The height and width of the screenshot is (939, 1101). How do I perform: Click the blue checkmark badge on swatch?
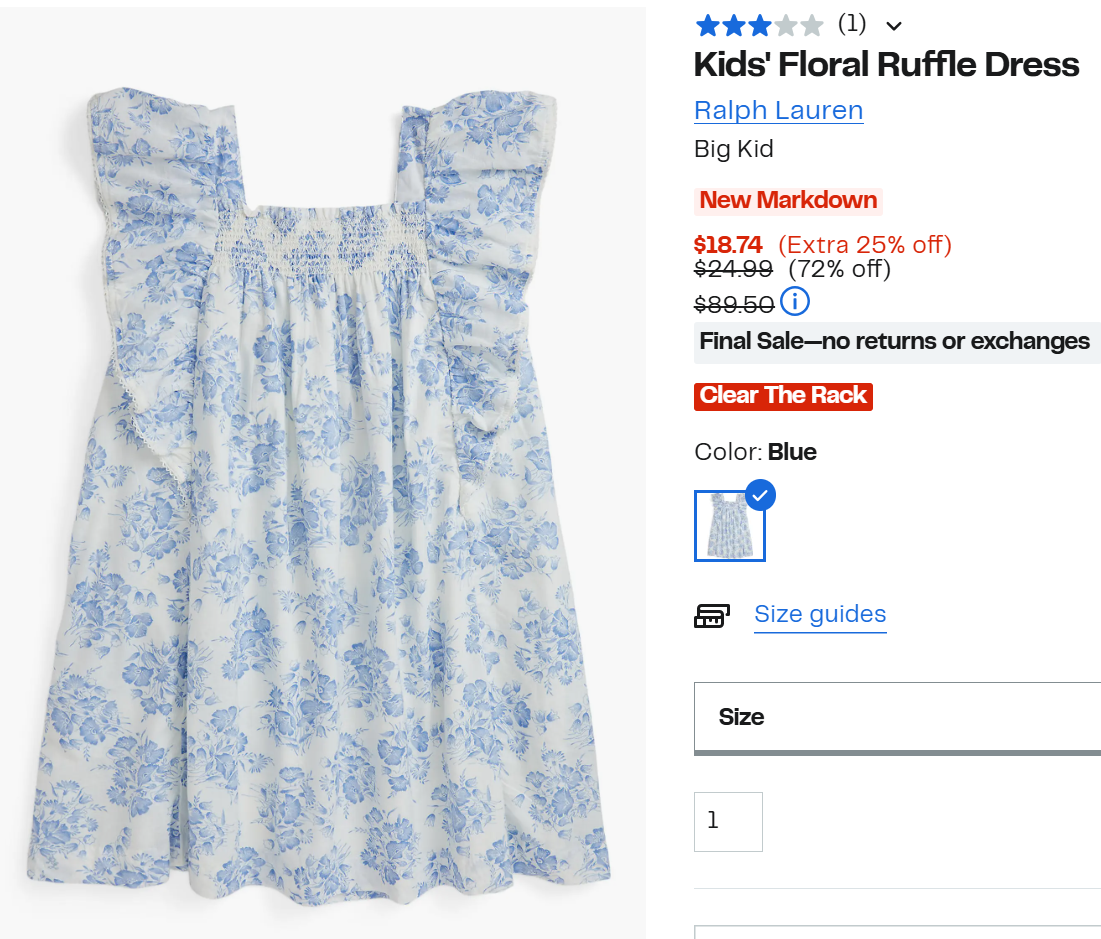pos(760,495)
